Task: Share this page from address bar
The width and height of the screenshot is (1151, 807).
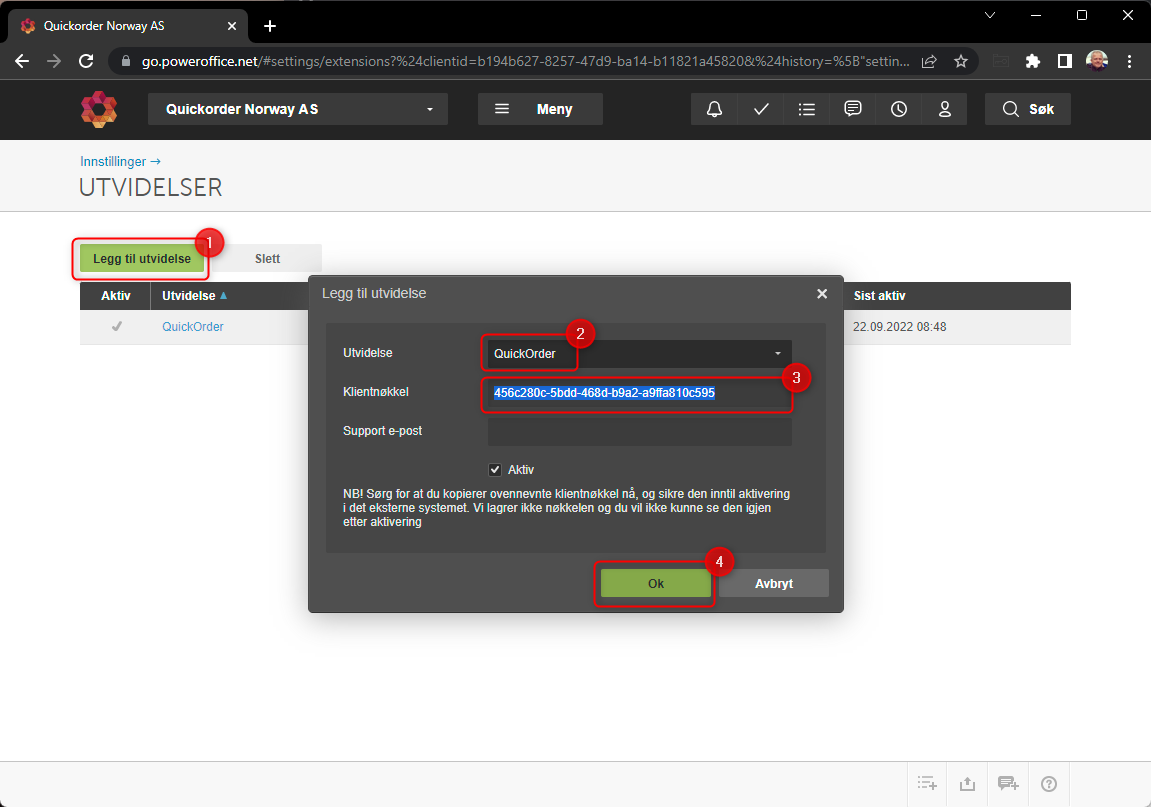Action: click(929, 62)
